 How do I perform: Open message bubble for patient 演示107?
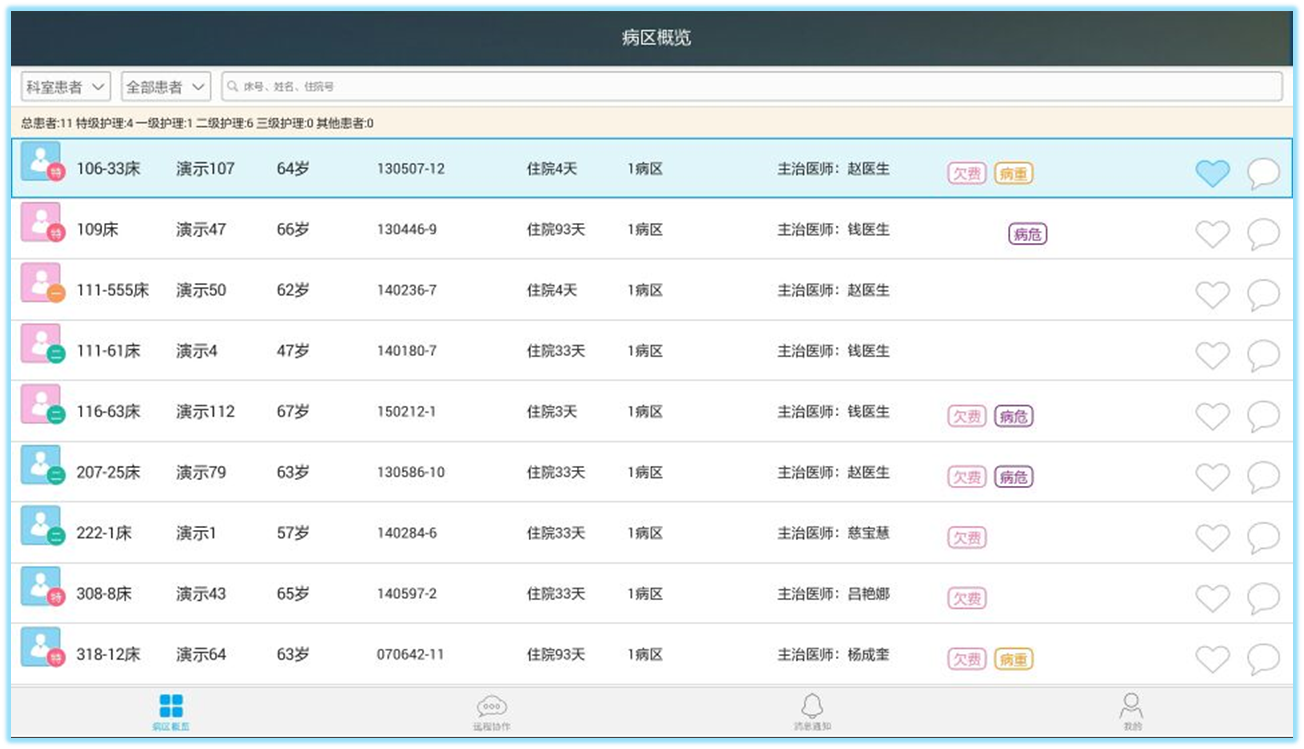point(1263,173)
